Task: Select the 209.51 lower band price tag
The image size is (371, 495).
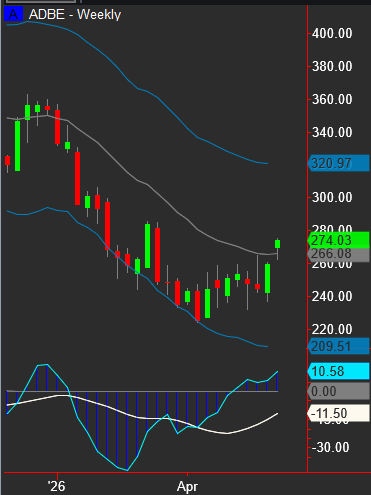Action: coord(338,346)
